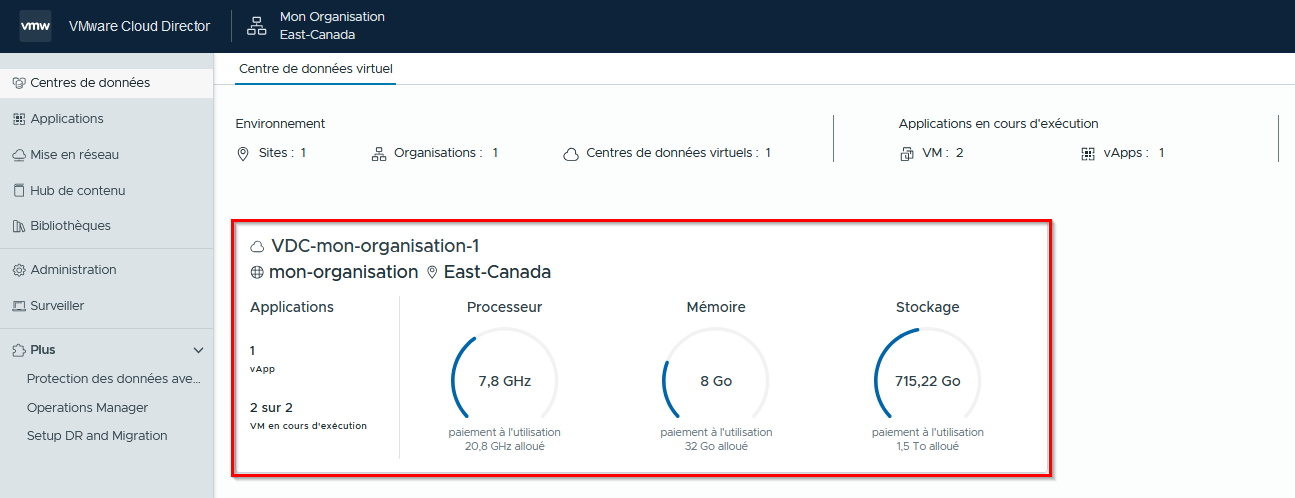Click the Sites location pin icon
This screenshot has height=498, width=1295.
click(x=243, y=154)
